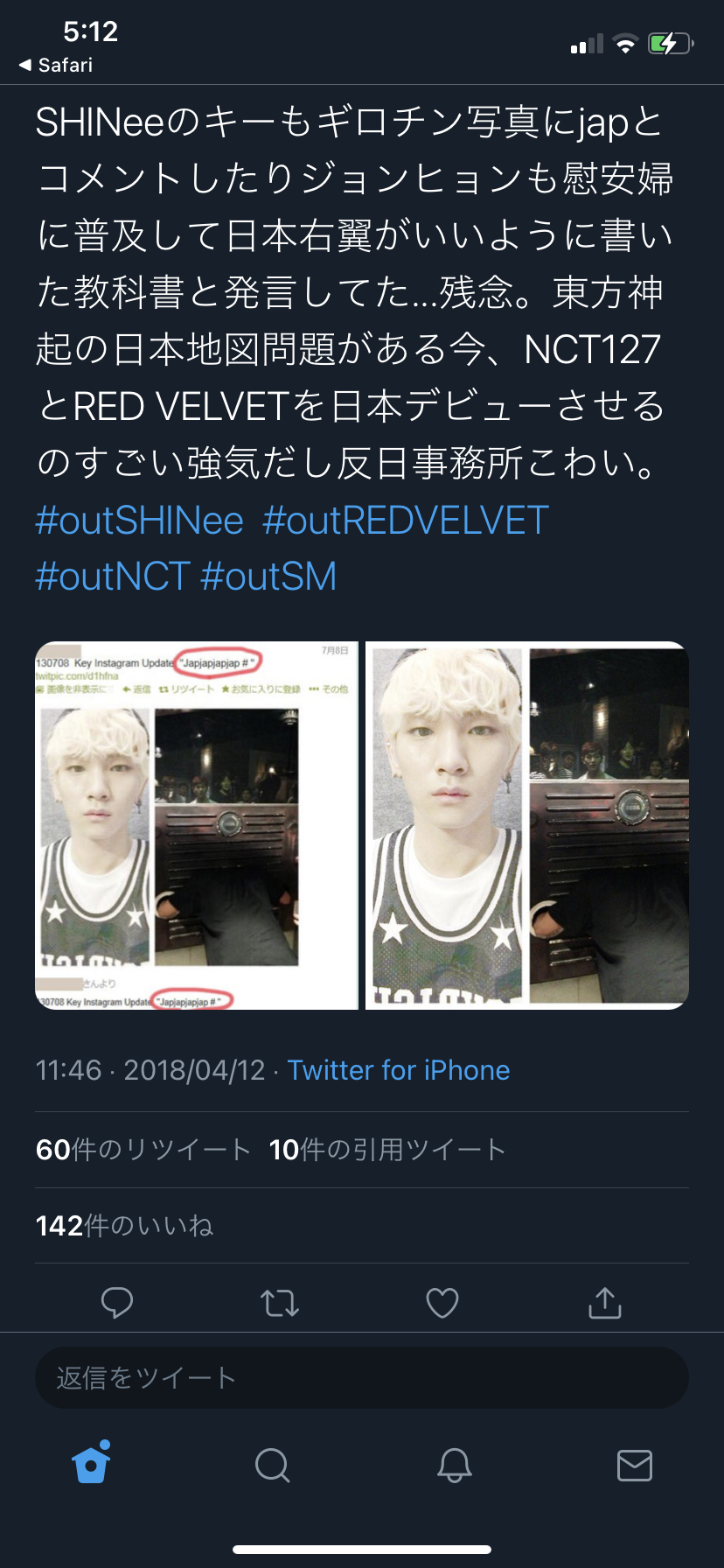The width and height of the screenshot is (724, 1568).
Task: Tap the Twitter for iPhone link
Action: 399,1070
